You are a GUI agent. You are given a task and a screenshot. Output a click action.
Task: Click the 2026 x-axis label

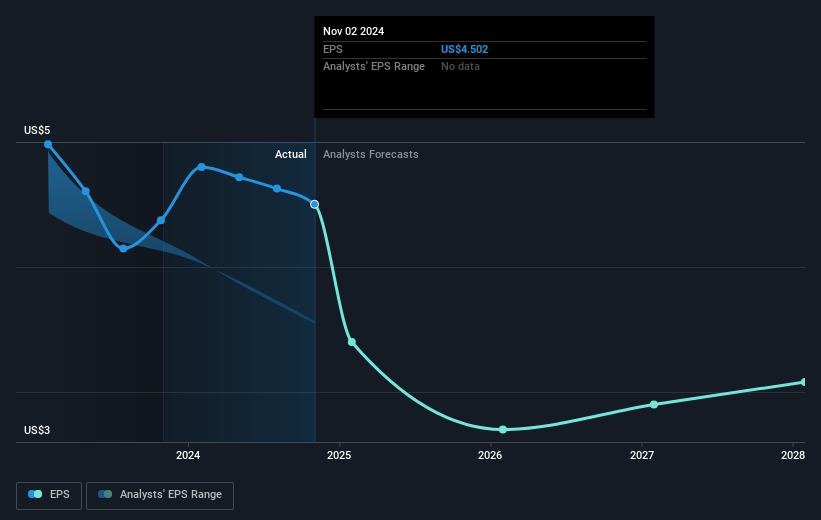point(490,455)
